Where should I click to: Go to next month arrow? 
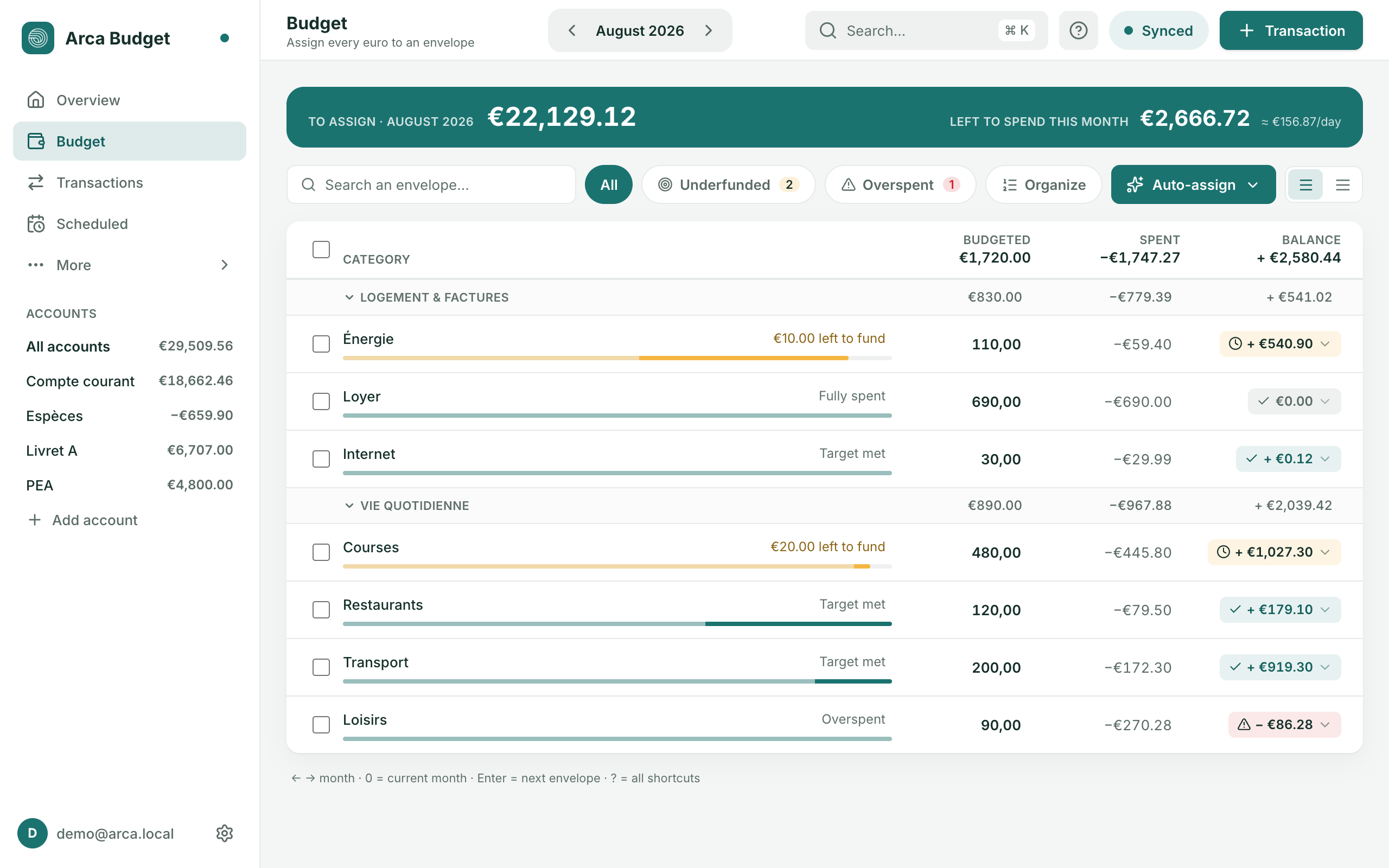709,30
